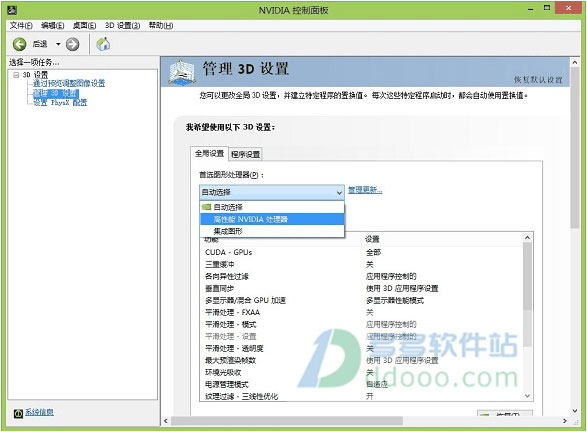Screen dimensions: 587x432
Task: Collapse the 3D 设置 tree node
Action: click(16, 75)
